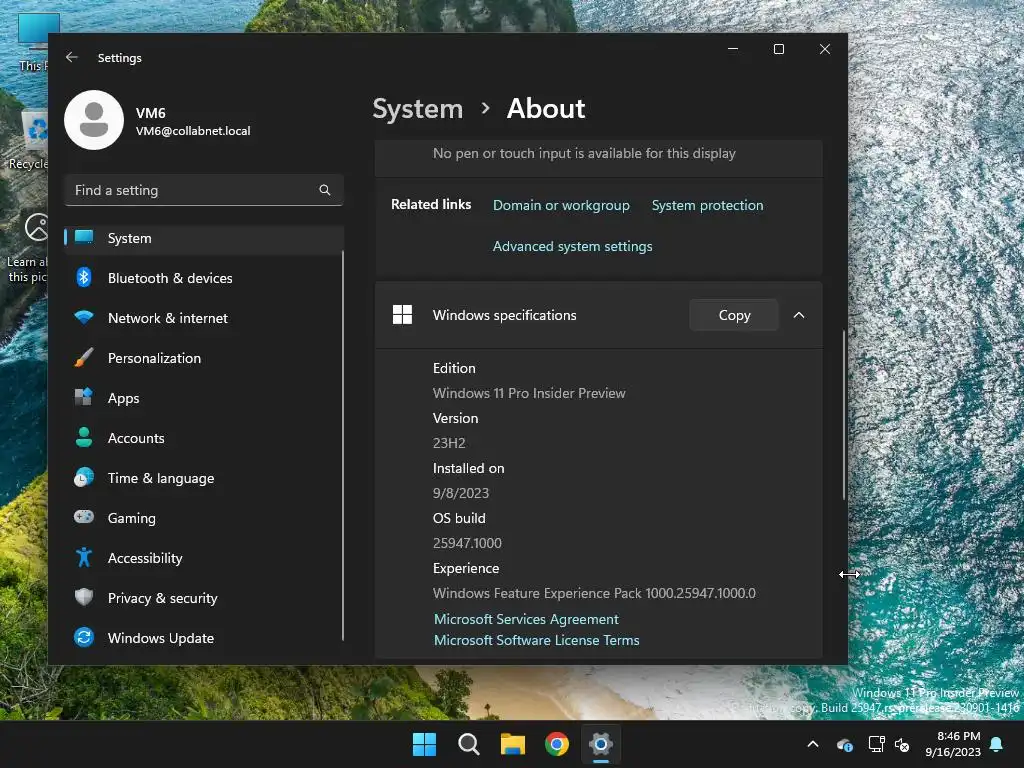This screenshot has width=1024, height=768.
Task: Launch File Explorer from the taskbar
Action: point(513,744)
